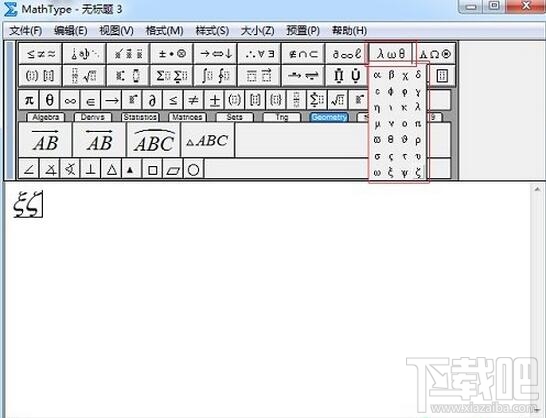Insert square root template from small bar
This screenshot has width=546, height=418.
click(x=337, y=100)
